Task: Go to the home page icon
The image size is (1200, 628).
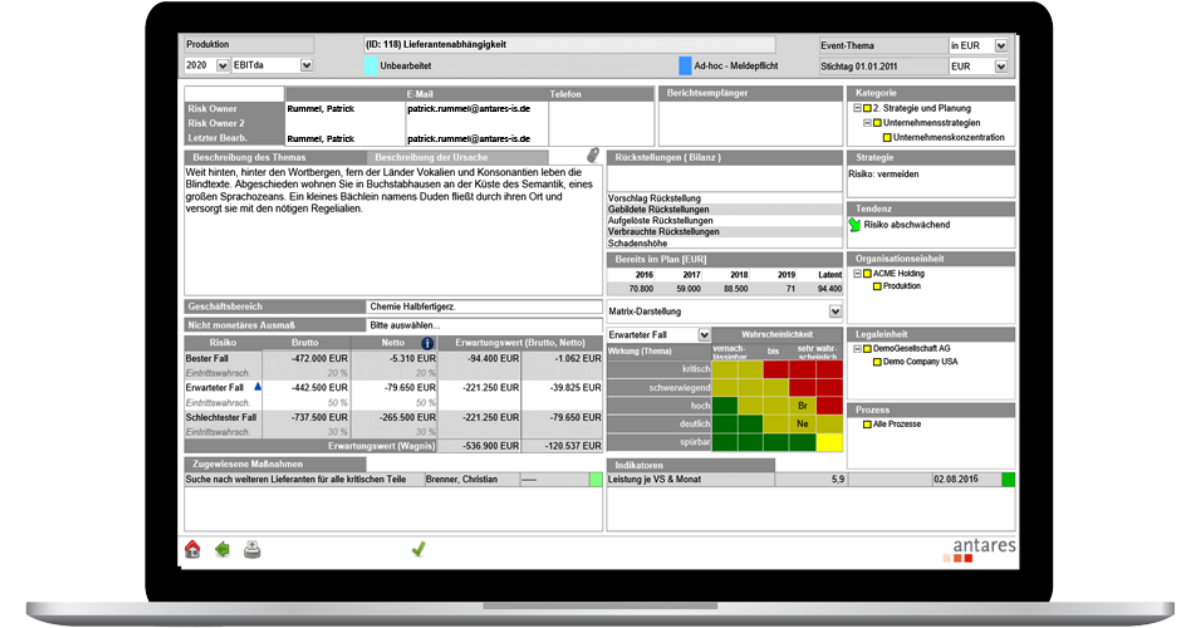Action: [x=193, y=548]
